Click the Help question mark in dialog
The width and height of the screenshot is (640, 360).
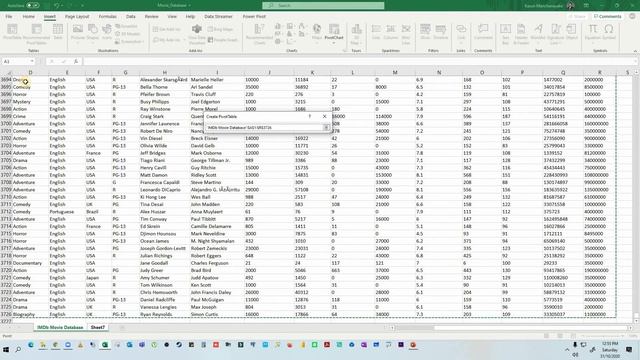[x=310, y=116]
